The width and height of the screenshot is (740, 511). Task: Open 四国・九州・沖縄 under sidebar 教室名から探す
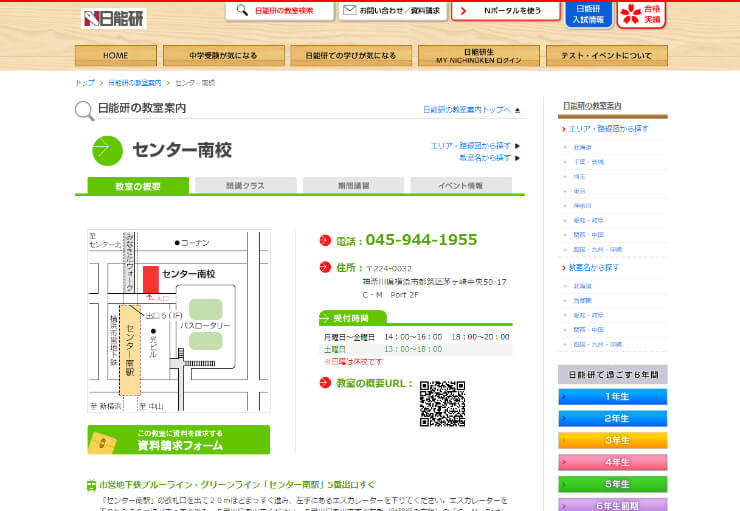click(597, 344)
